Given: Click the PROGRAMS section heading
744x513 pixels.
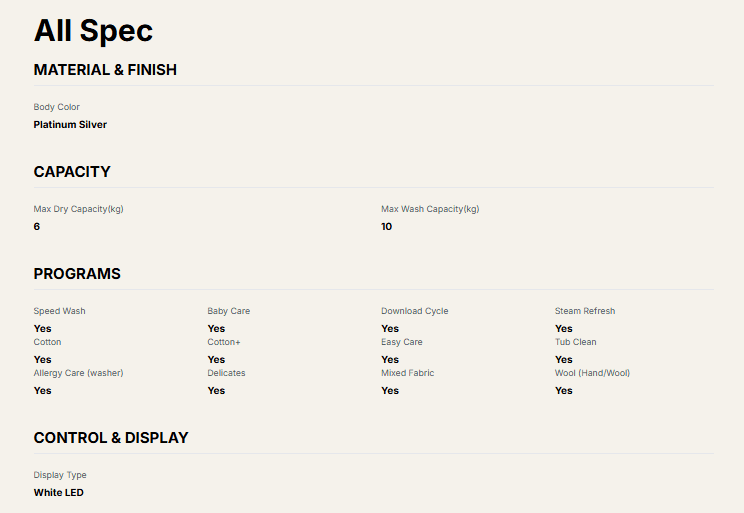Looking at the screenshot, I should (x=77, y=274).
